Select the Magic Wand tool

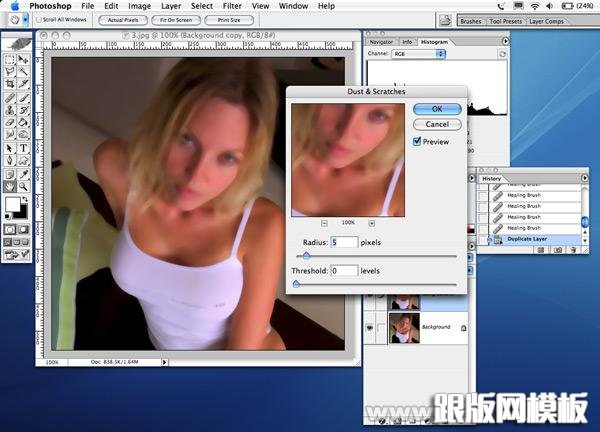(23, 71)
